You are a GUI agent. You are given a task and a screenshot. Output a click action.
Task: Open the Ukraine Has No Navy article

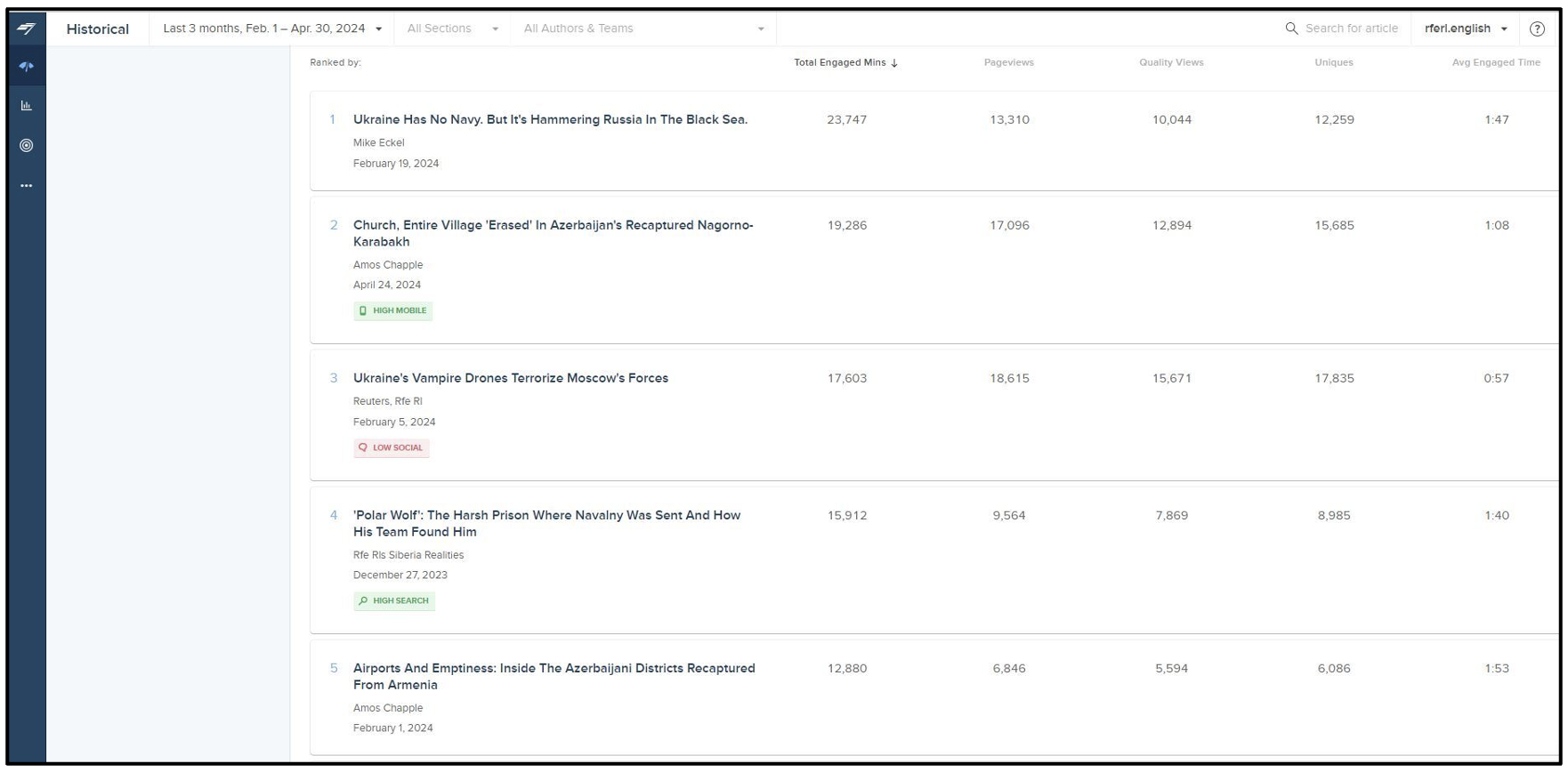(550, 119)
